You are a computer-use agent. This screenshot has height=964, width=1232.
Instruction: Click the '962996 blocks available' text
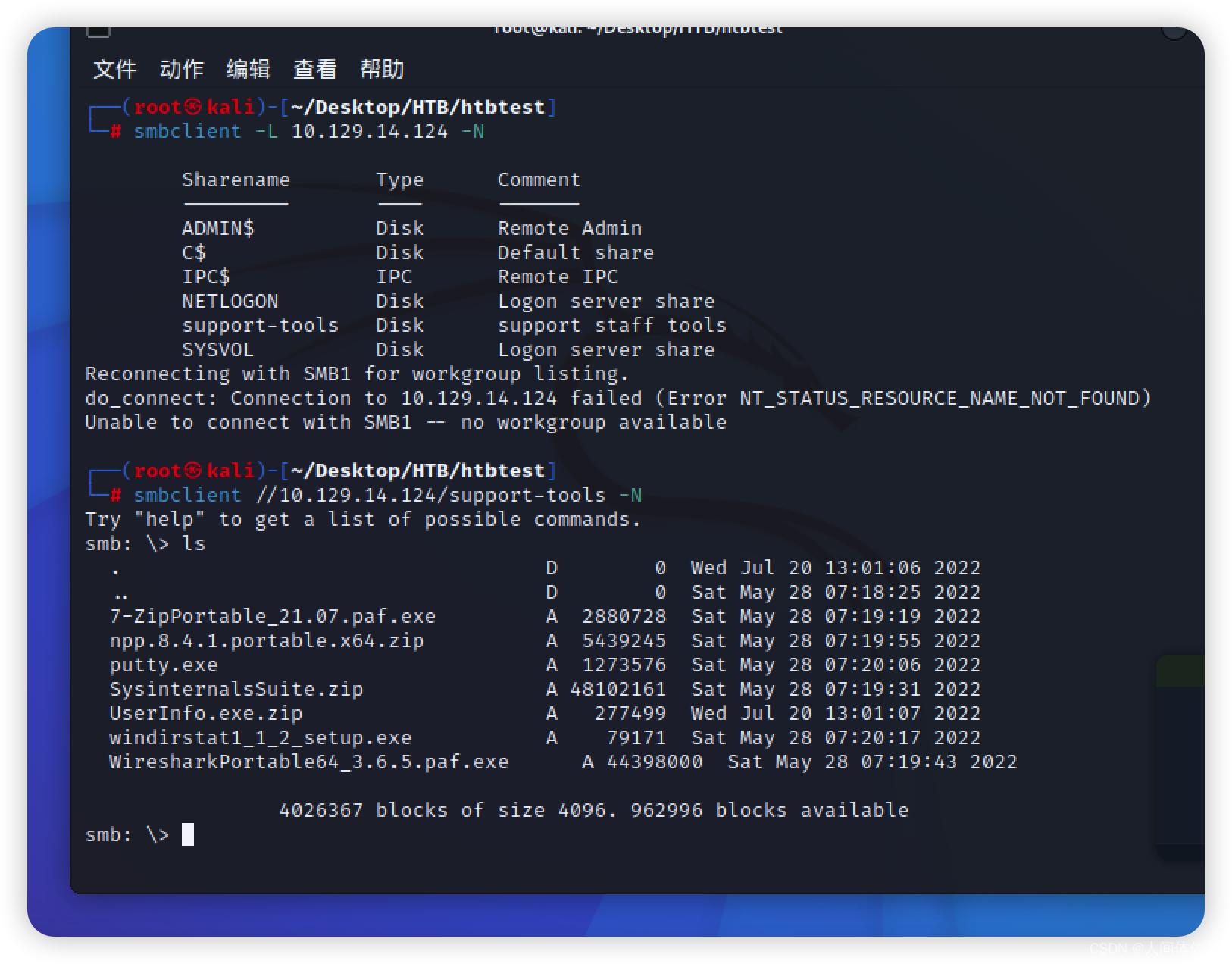(770, 810)
